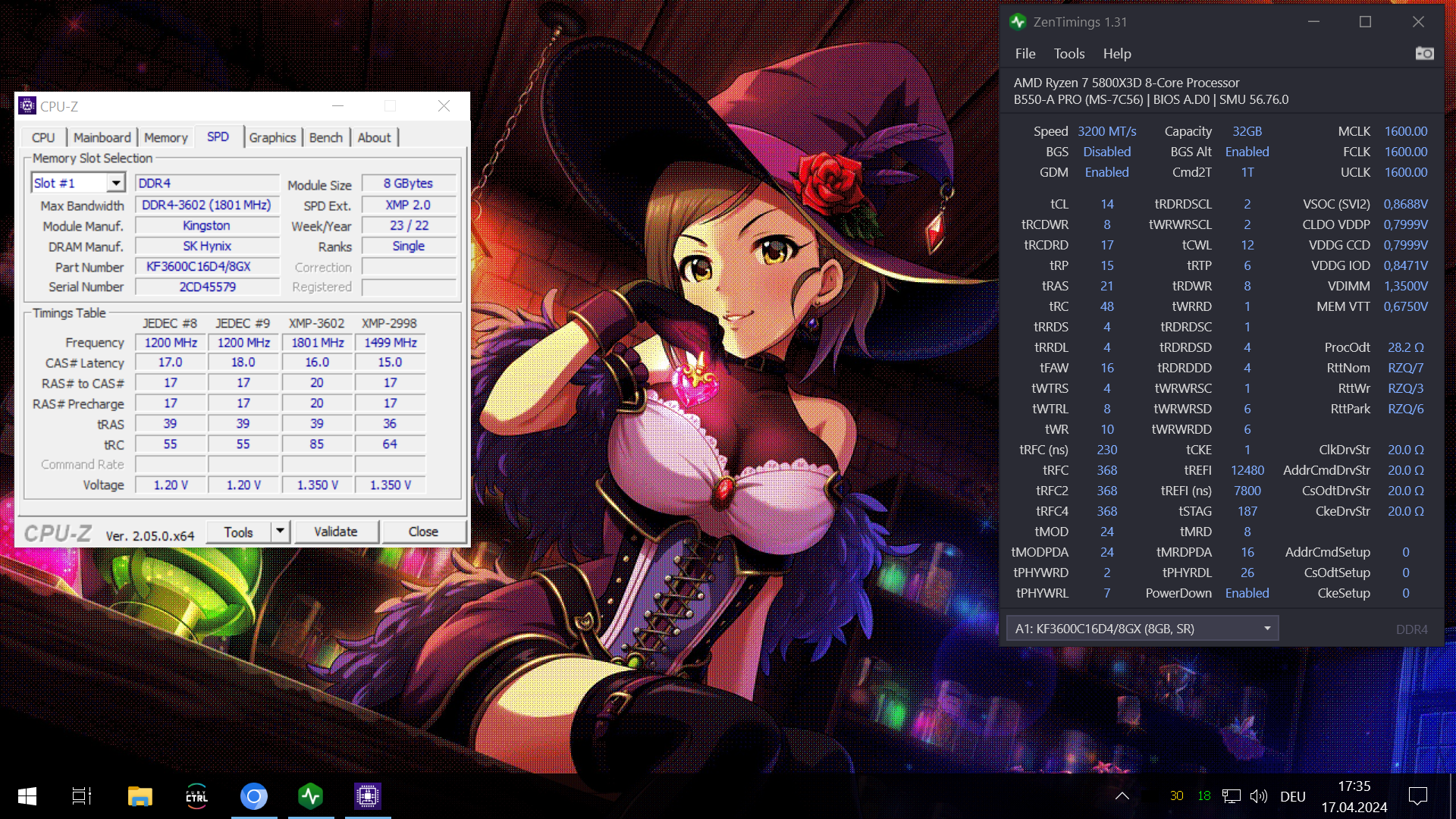Image resolution: width=1456 pixels, height=819 pixels.
Task: Click the CPU-Z title bar logo icon
Action: click(27, 106)
